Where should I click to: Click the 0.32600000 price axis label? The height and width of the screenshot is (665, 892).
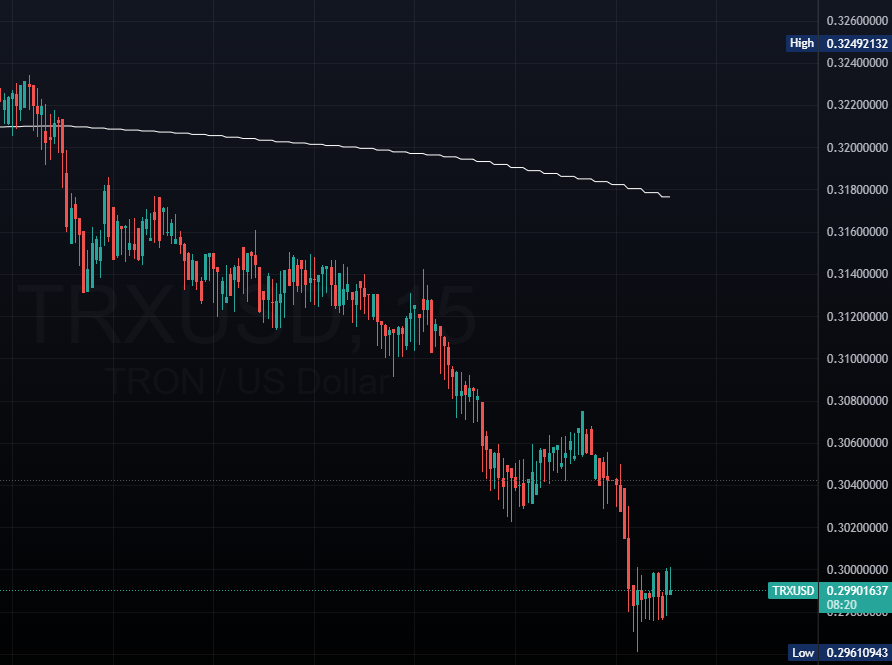click(857, 21)
